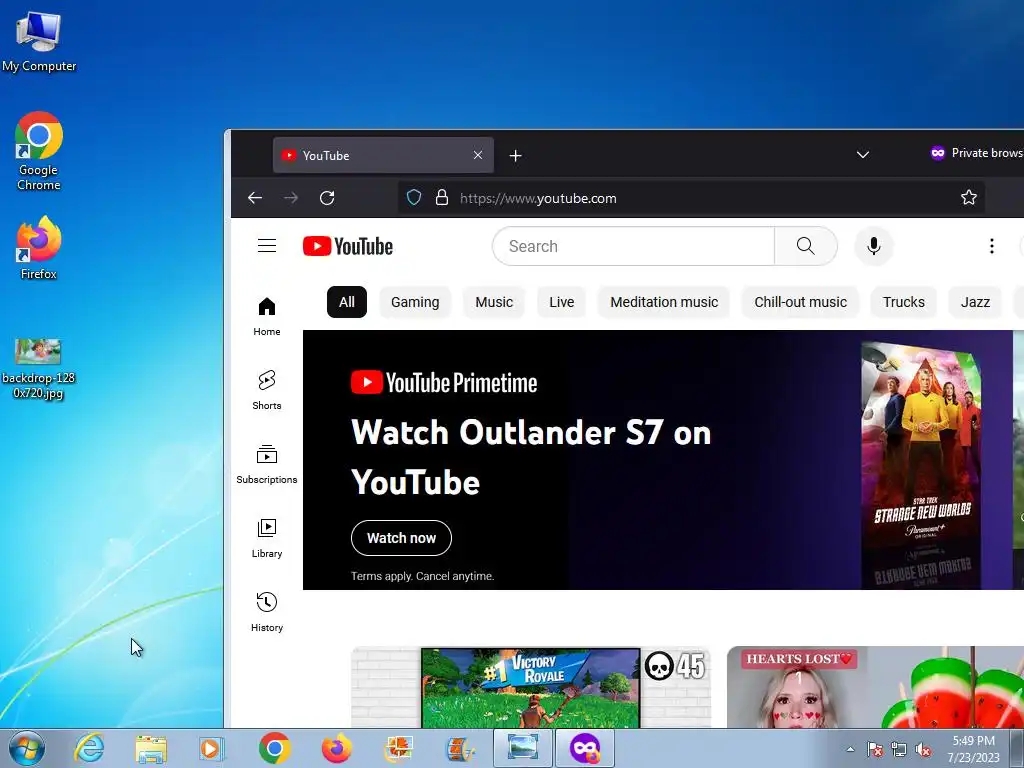
Task: Open the Victory Royale video thumbnail
Action: pyautogui.click(x=530, y=687)
